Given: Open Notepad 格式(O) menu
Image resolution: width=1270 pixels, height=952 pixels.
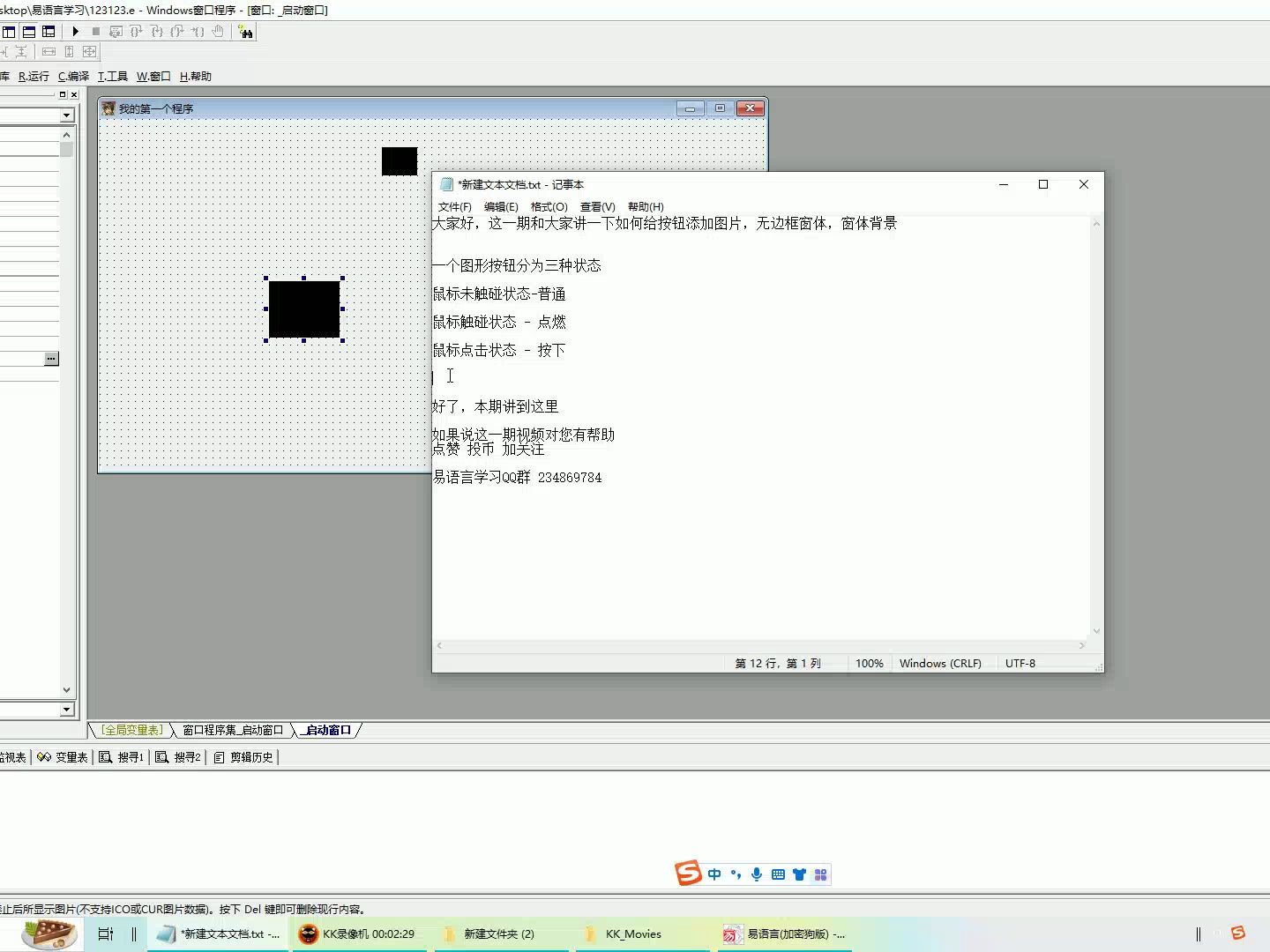Looking at the screenshot, I should click(549, 206).
